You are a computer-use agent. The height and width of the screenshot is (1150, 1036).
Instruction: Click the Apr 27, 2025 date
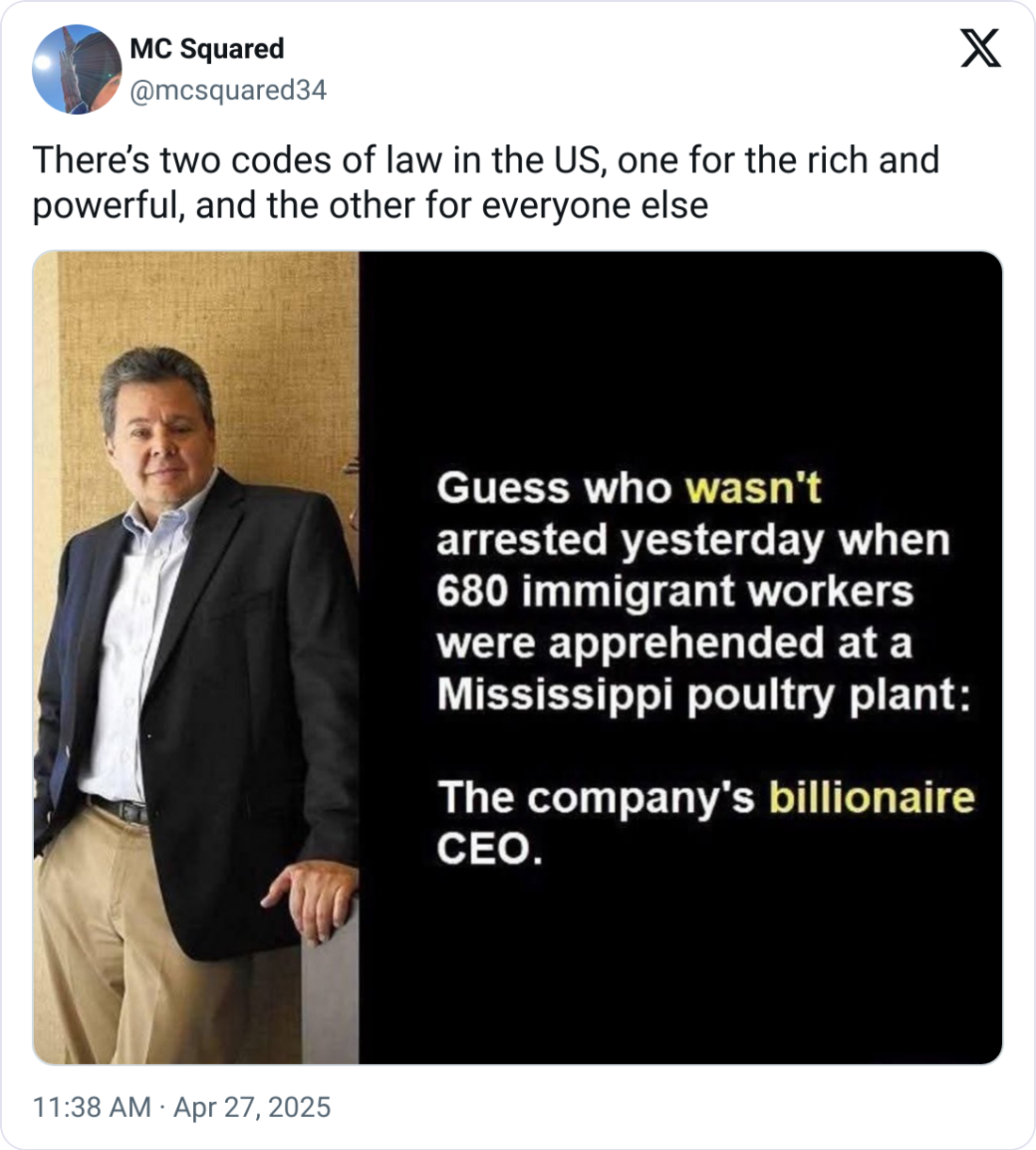point(252,1106)
